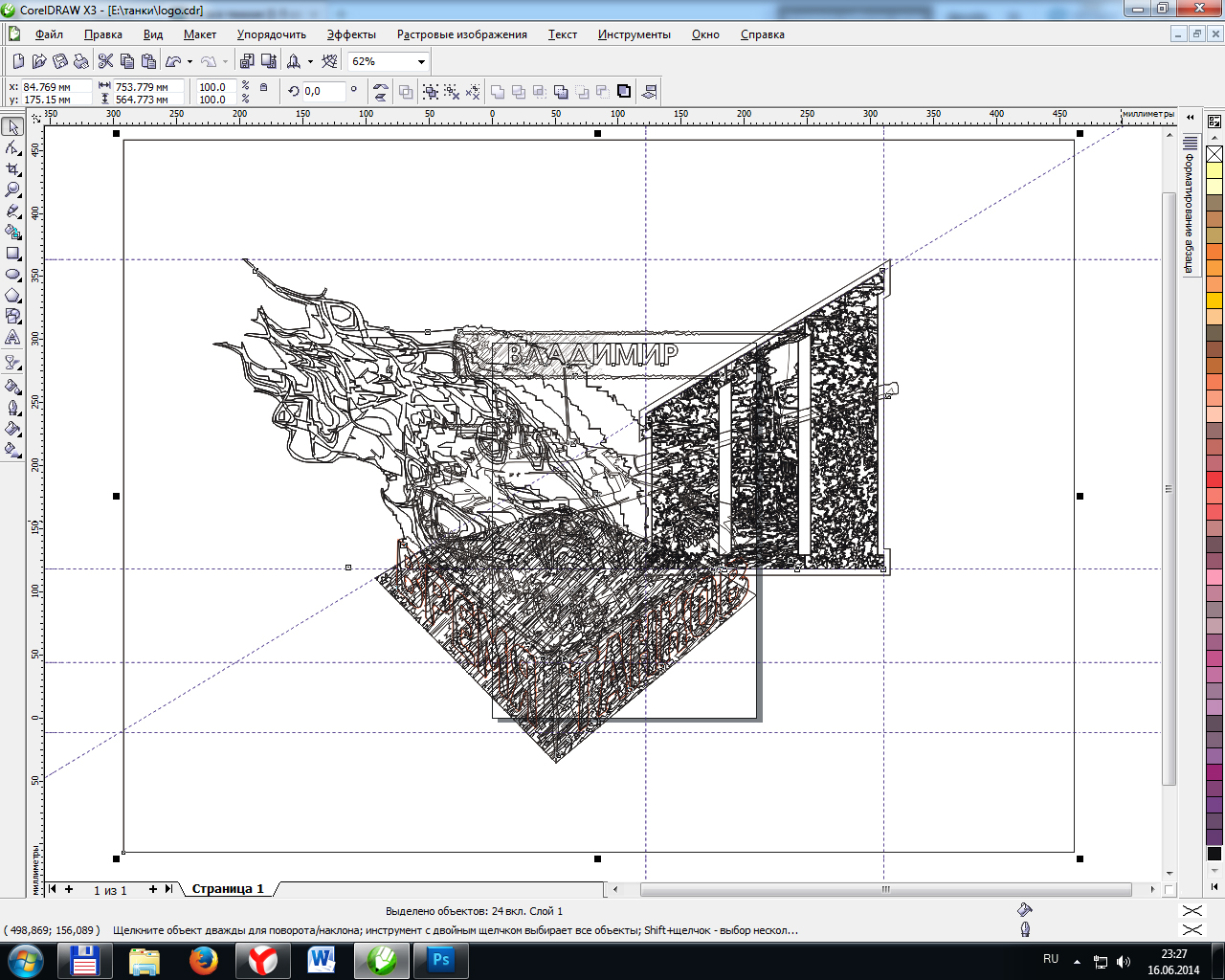Viewport: 1225px width, 980px height.
Task: Click the rotation angle input field
Action: click(x=324, y=92)
